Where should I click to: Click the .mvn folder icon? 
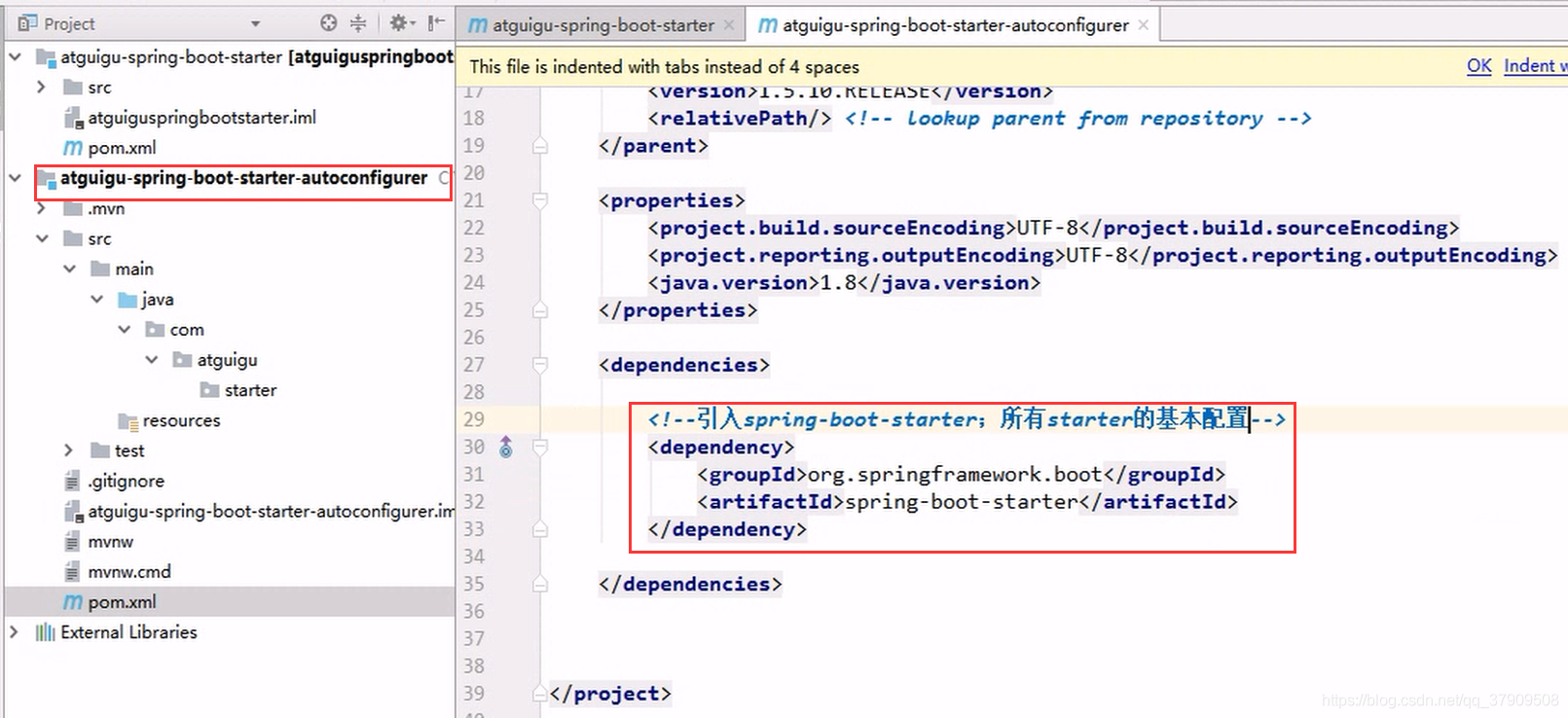(x=72, y=208)
